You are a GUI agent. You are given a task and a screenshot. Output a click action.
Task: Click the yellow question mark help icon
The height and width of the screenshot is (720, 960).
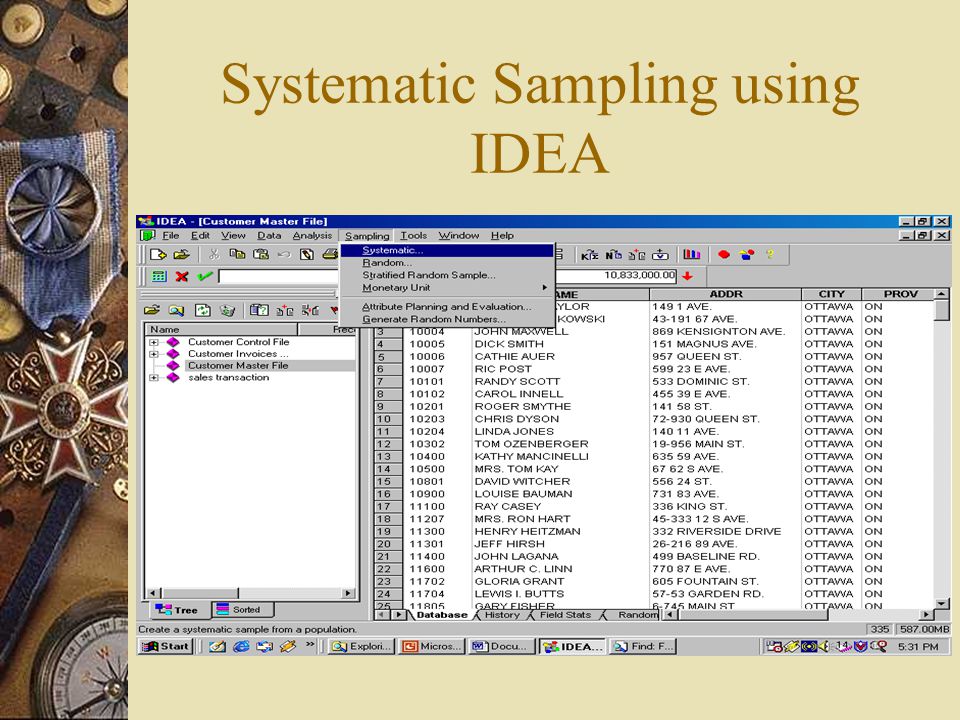pyautogui.click(x=770, y=255)
